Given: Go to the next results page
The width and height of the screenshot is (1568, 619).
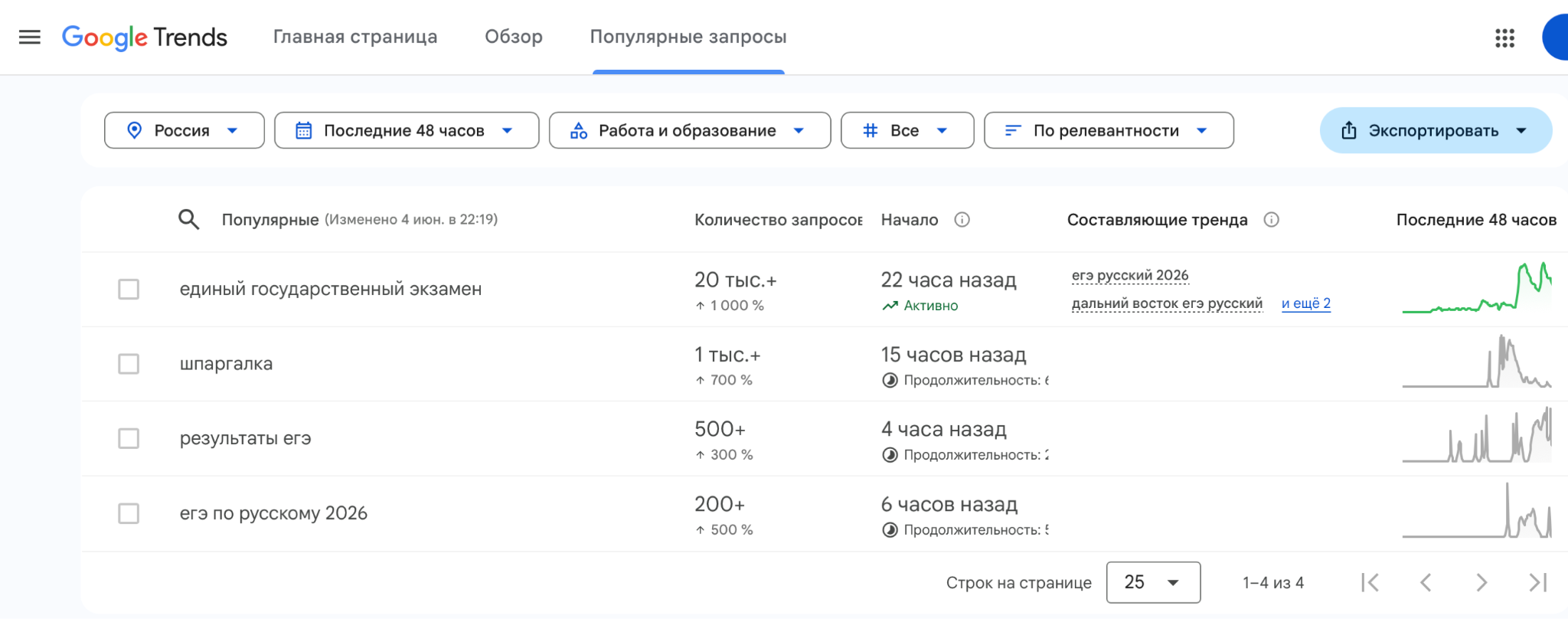Looking at the screenshot, I should (1481, 582).
